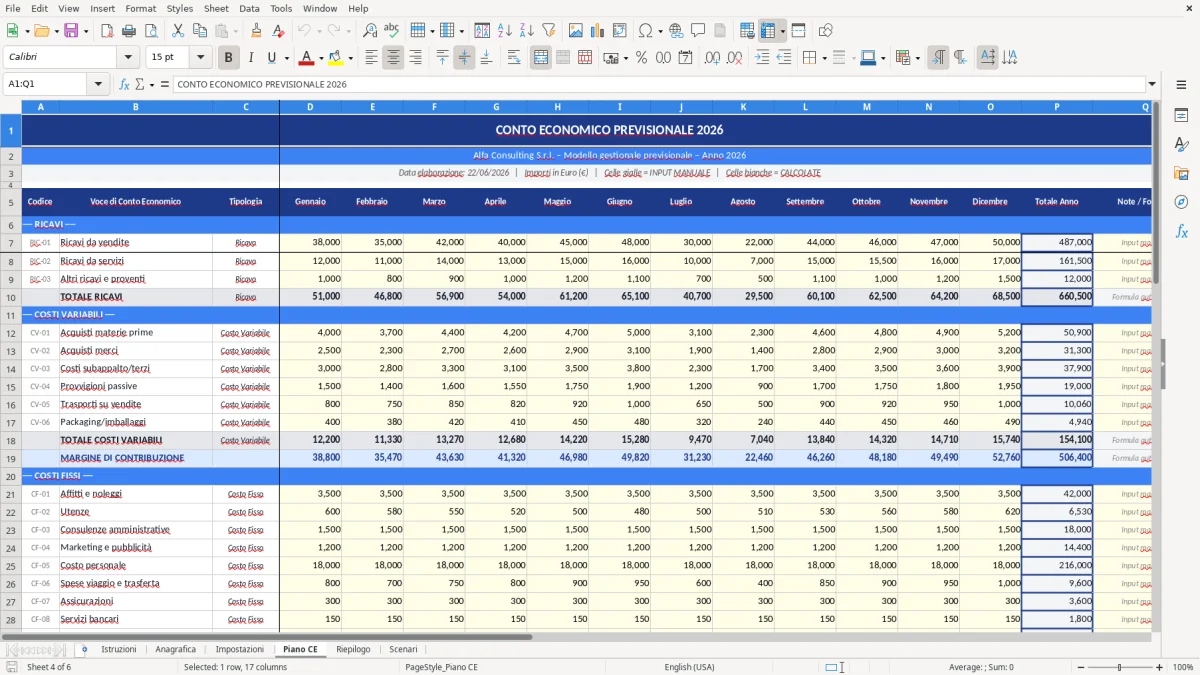Open the Font Name dropdown
The height and width of the screenshot is (675, 1200).
(129, 58)
